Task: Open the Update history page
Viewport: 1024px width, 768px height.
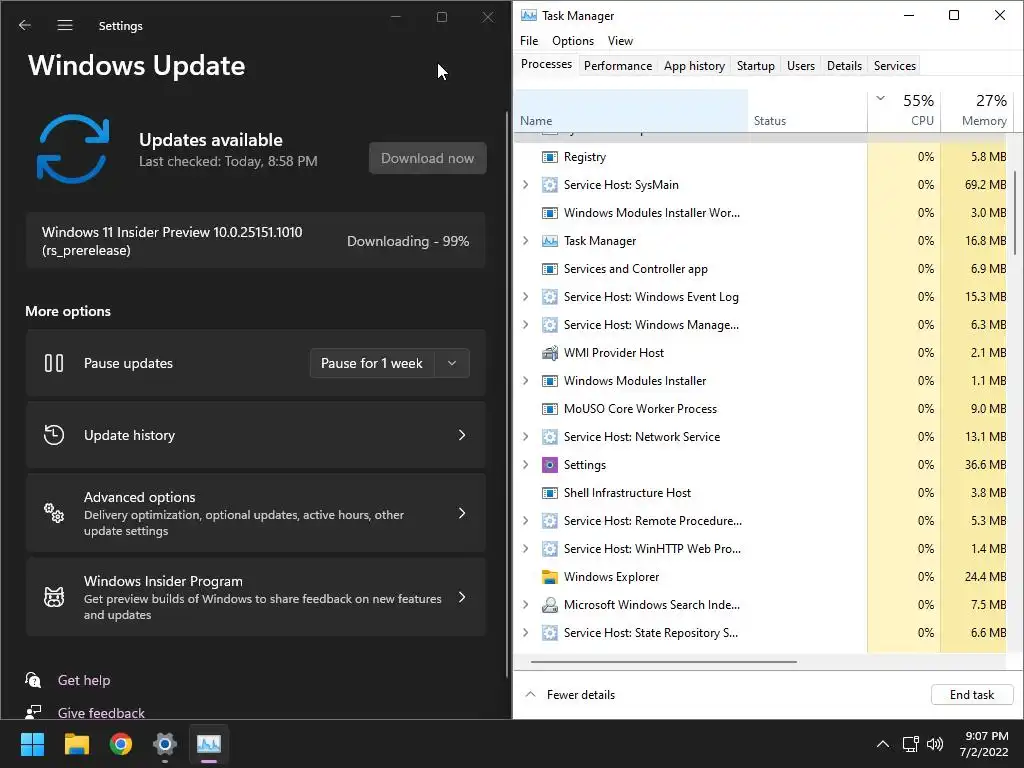Action: tap(255, 435)
